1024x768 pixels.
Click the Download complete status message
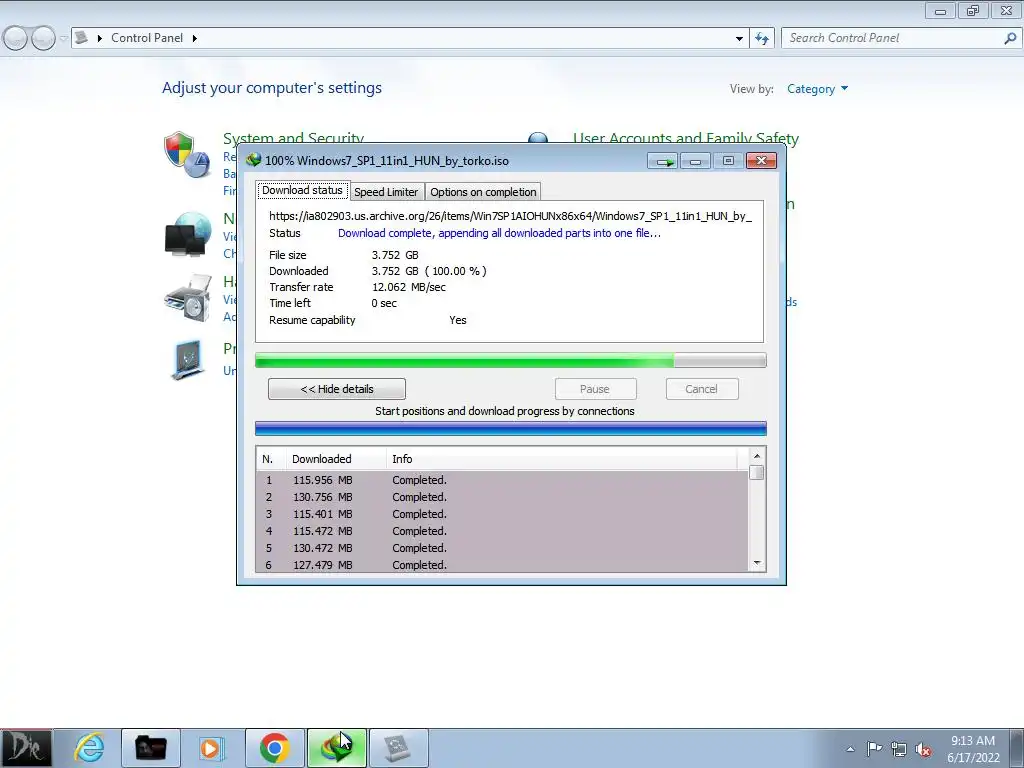pyautogui.click(x=500, y=233)
